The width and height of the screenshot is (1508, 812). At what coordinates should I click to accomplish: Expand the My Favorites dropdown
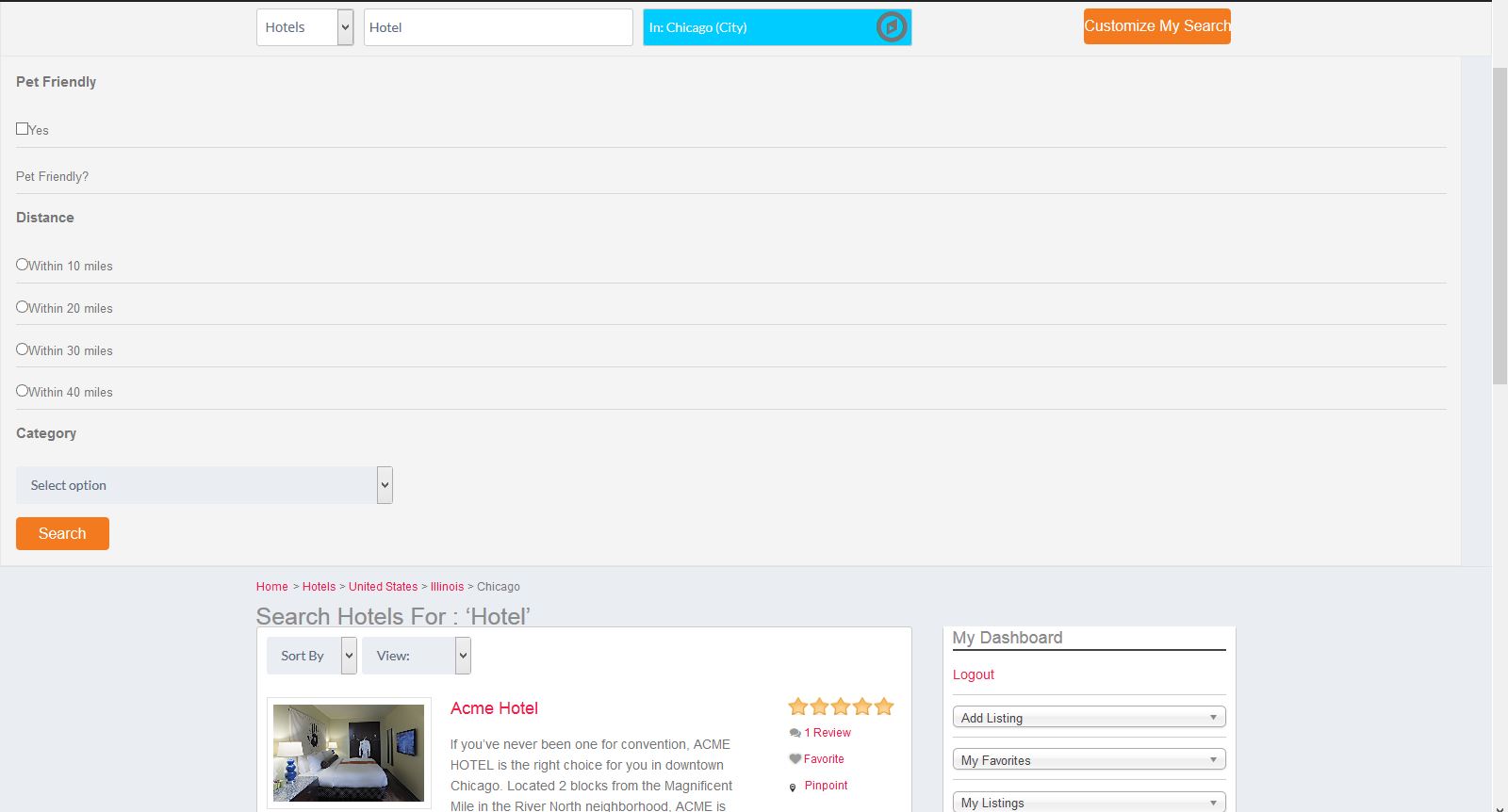[1089, 759]
